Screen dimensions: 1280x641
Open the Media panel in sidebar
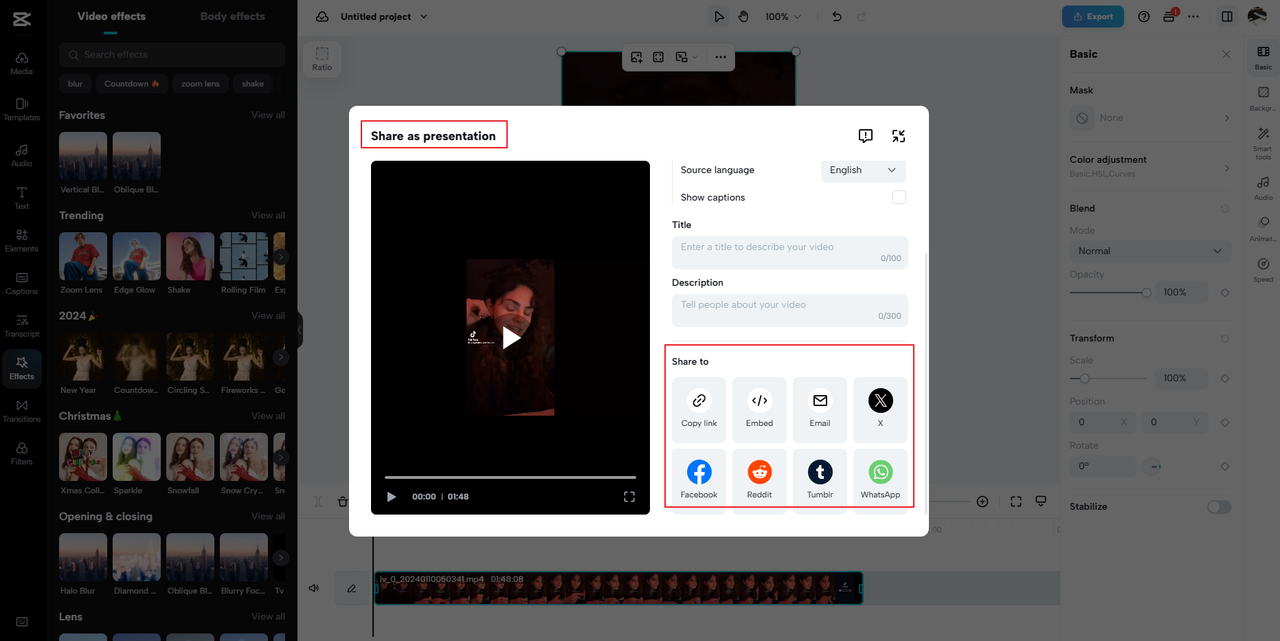coord(22,63)
